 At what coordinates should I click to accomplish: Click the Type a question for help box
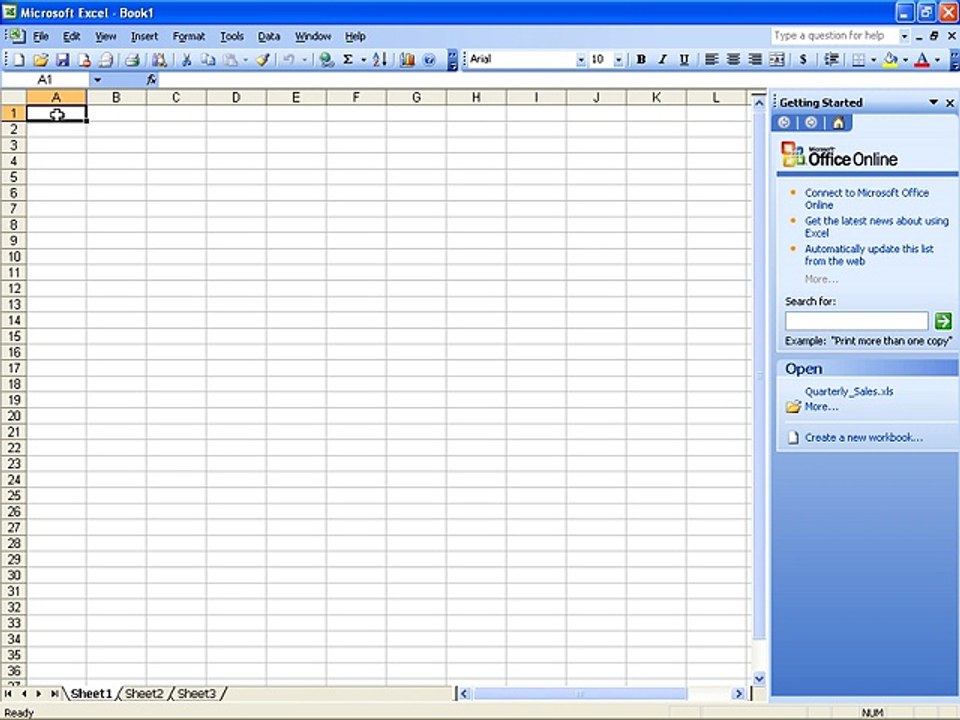tap(834, 36)
